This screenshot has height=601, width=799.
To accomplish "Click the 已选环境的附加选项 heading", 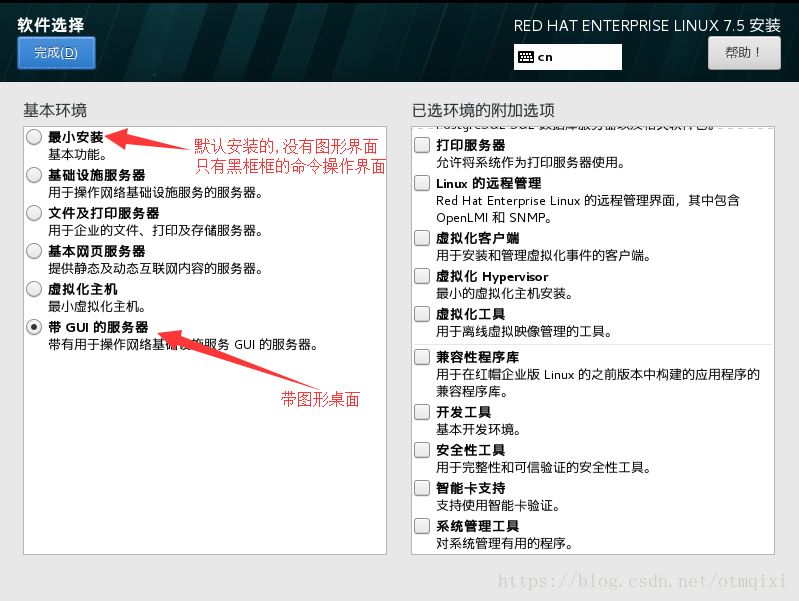I will 483,110.
